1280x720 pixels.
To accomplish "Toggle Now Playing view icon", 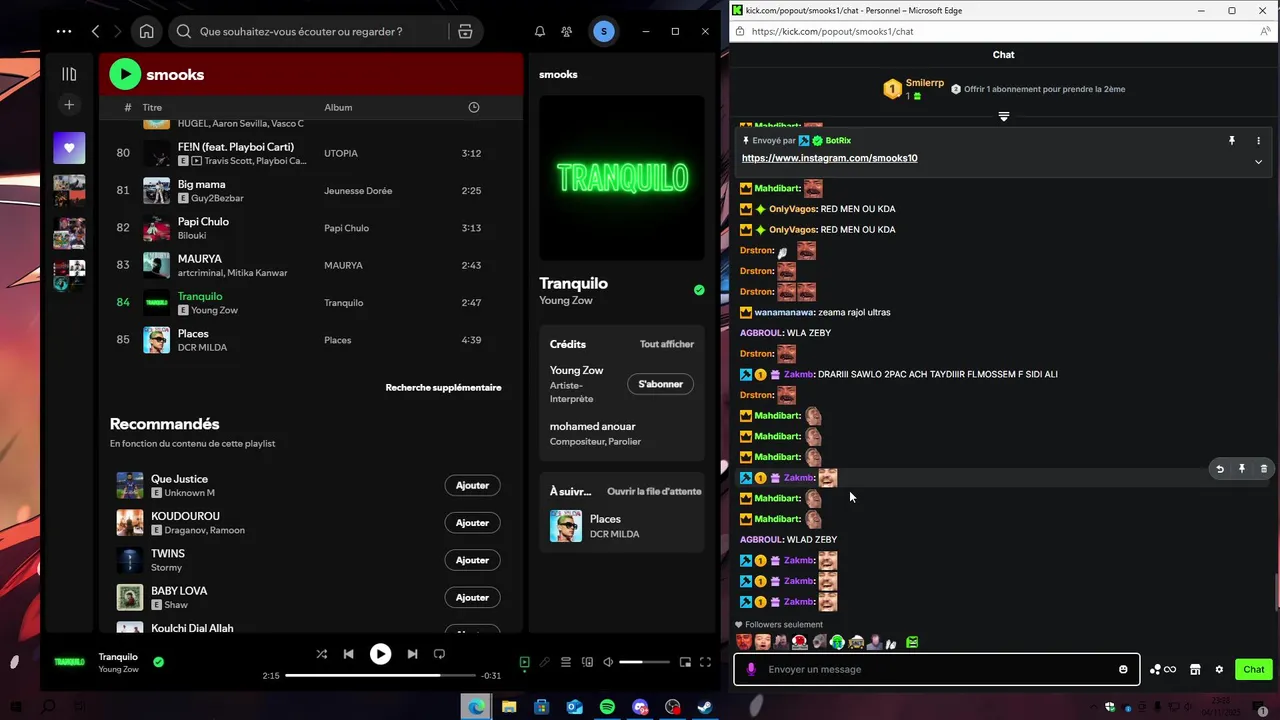I will click(x=524, y=662).
